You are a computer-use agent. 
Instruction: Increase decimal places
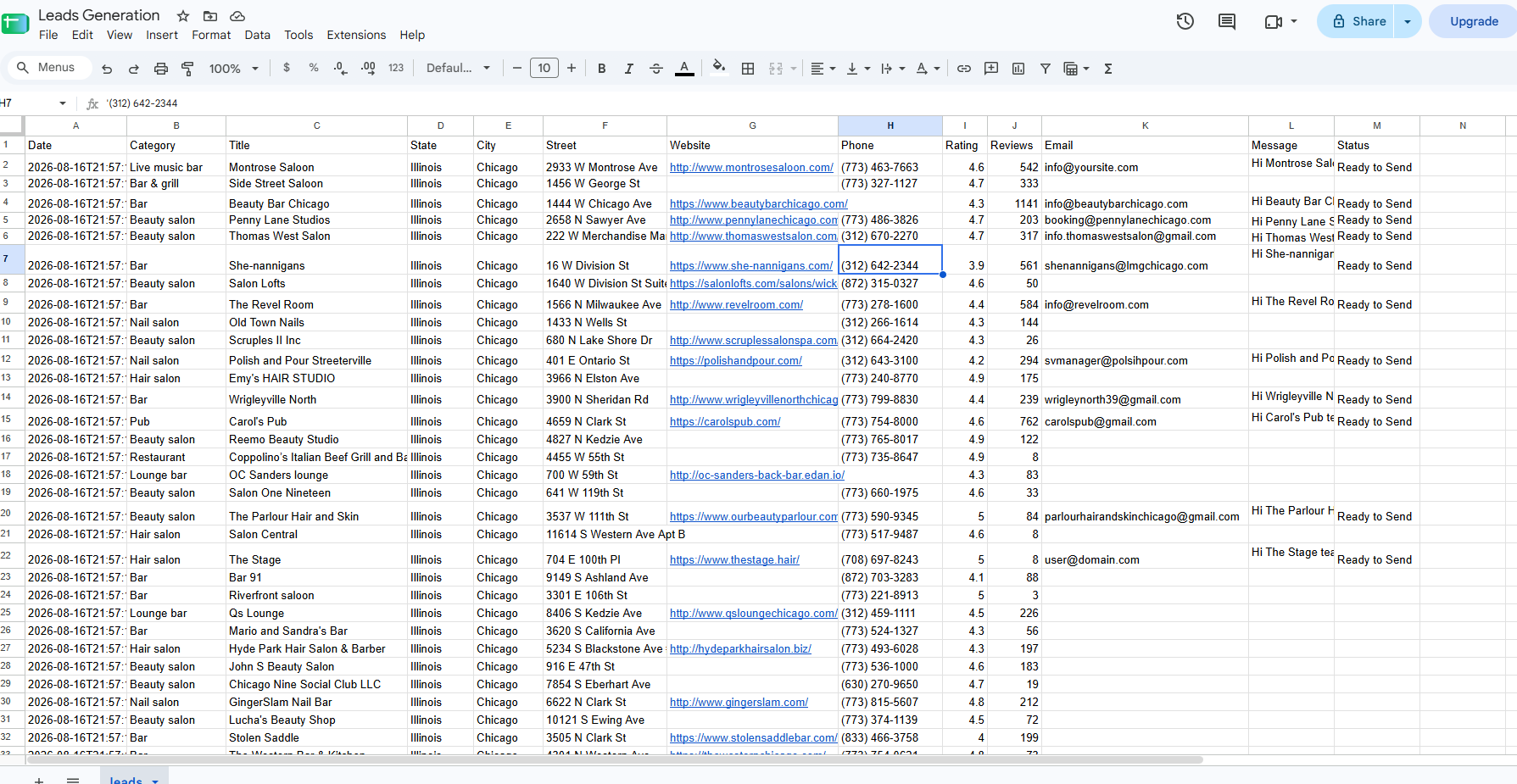pos(368,68)
